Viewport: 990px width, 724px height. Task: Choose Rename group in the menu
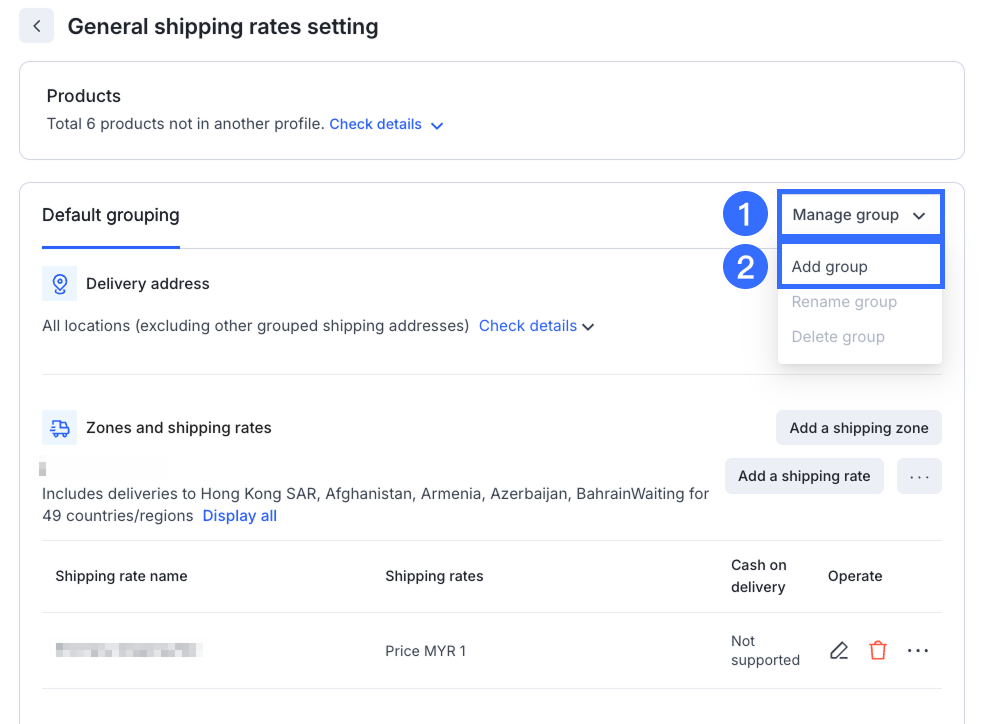844,302
